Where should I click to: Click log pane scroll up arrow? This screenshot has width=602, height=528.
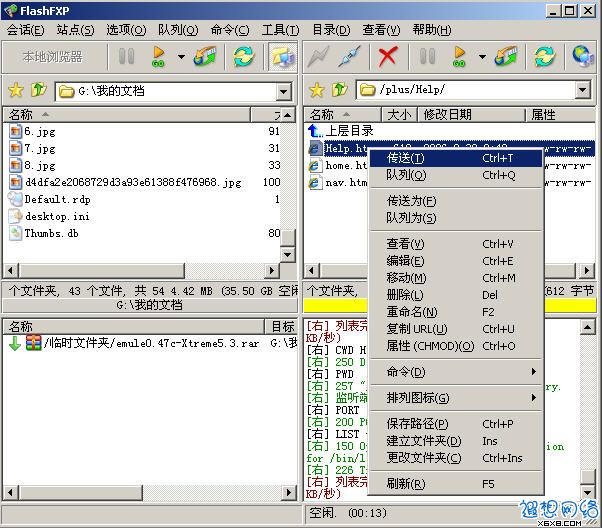587,327
